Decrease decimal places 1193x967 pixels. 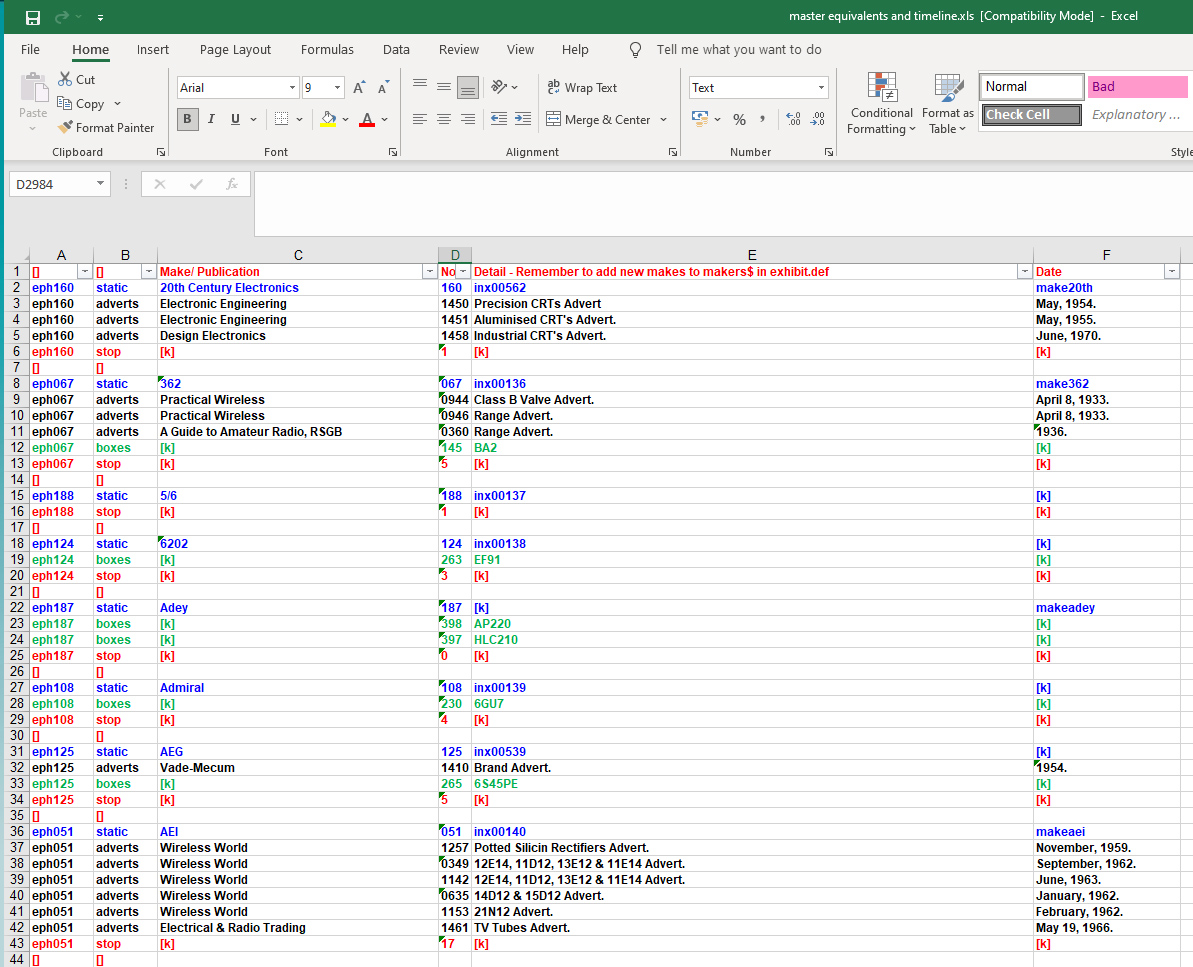pyautogui.click(x=818, y=119)
